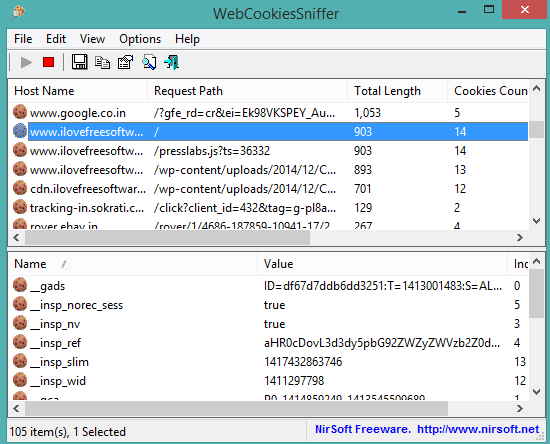550x444 pixels.
Task: Sort by the Total Length column header
Action: [397, 91]
